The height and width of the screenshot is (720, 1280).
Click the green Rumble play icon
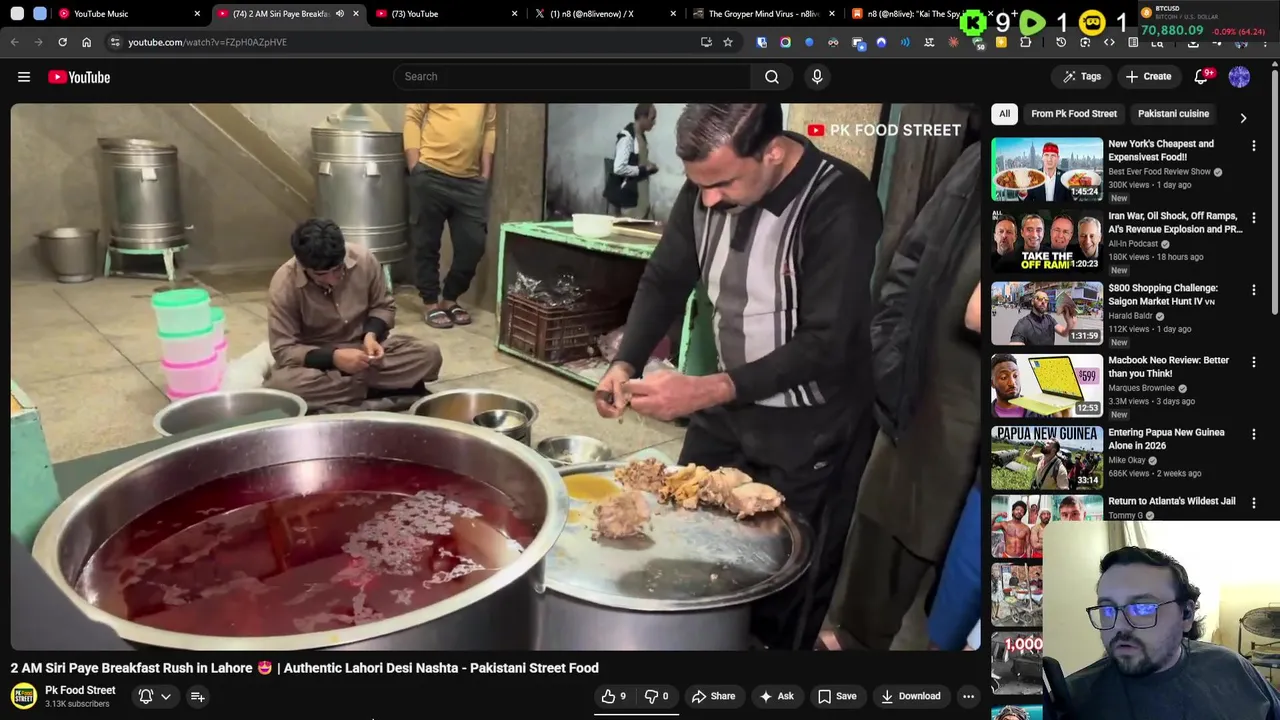pyautogui.click(x=1033, y=22)
